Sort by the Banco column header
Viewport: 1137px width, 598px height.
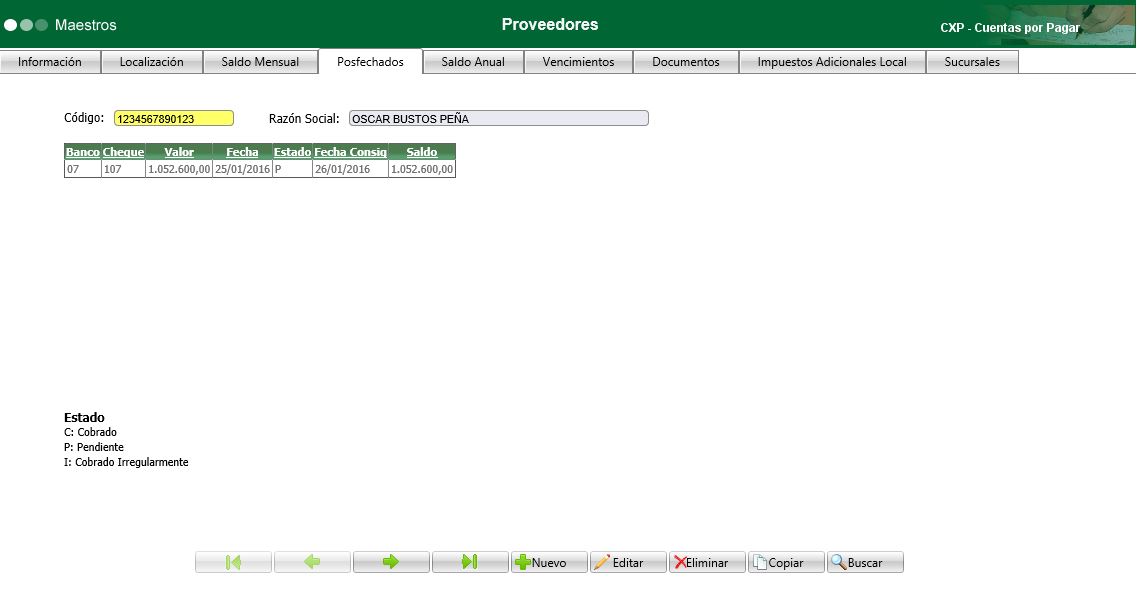tap(83, 151)
